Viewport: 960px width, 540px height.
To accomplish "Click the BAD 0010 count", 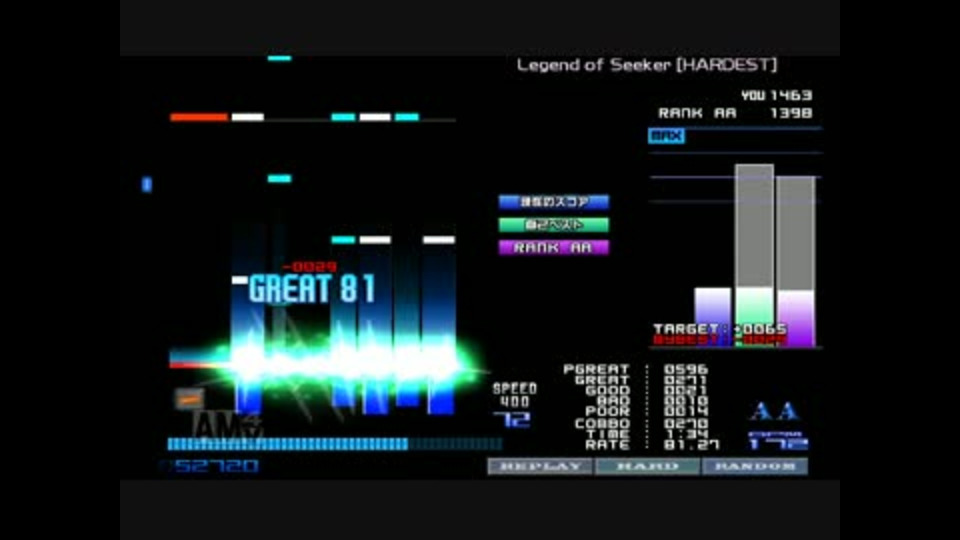I will tap(652, 401).
